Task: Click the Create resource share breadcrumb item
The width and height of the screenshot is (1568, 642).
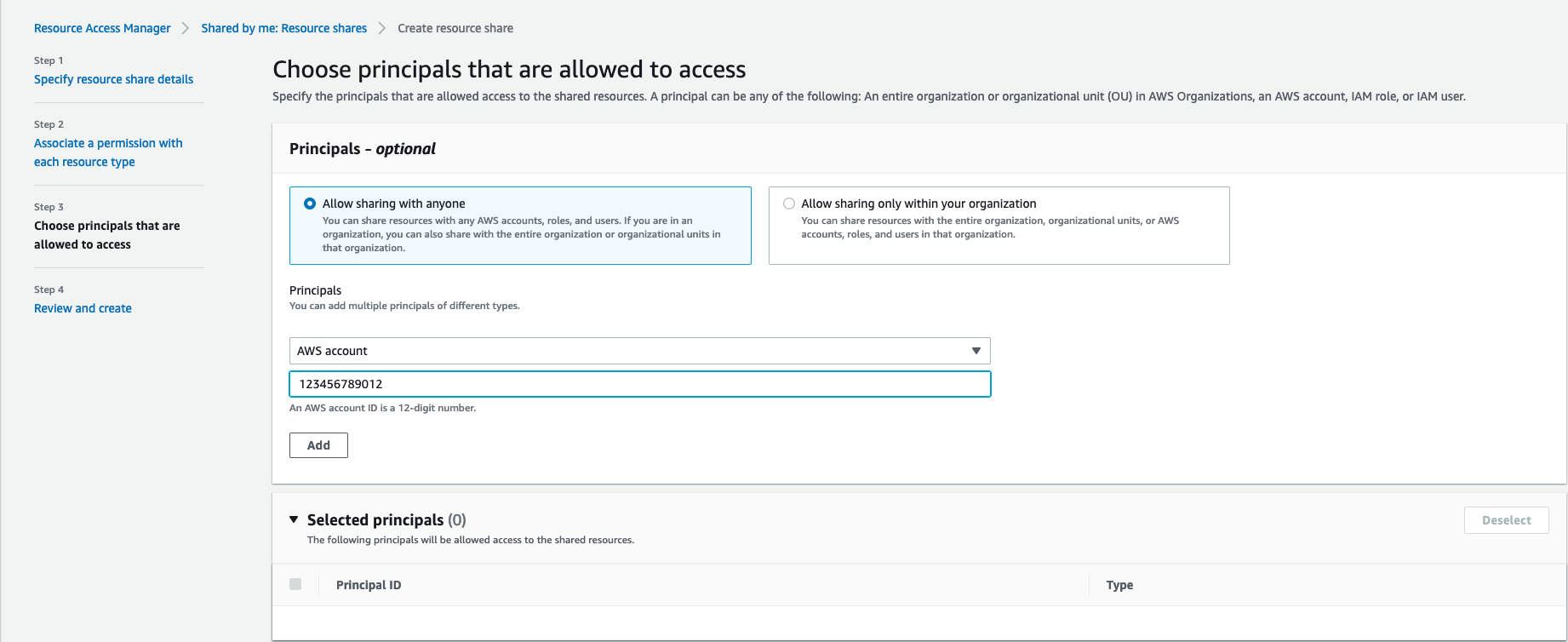Action: [x=455, y=28]
